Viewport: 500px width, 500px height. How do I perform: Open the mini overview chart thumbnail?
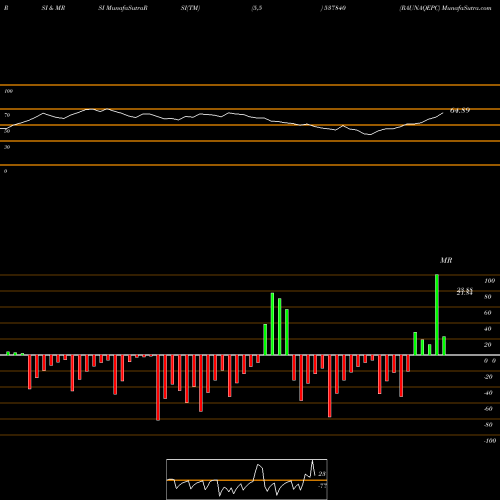coord(247,479)
